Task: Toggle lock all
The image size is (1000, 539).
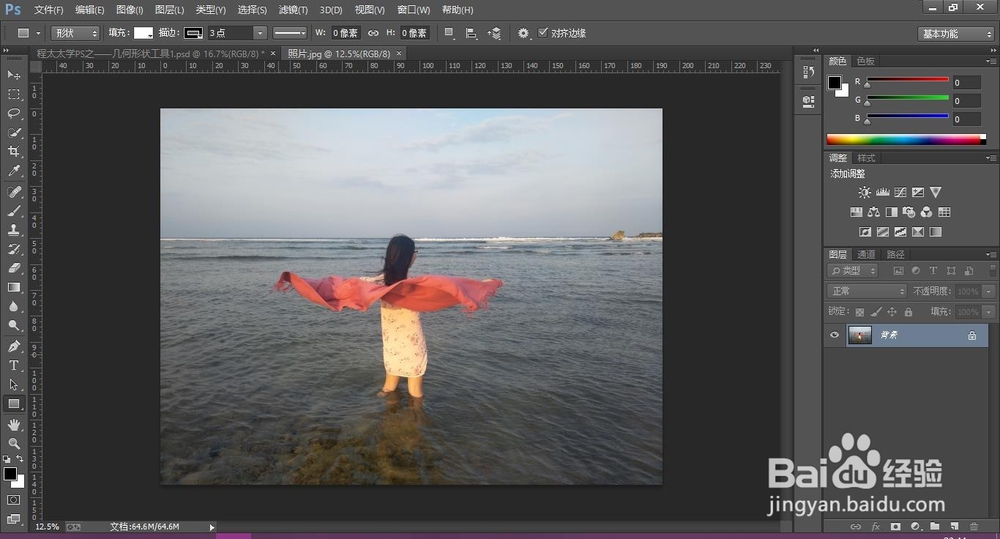Action: tap(908, 312)
